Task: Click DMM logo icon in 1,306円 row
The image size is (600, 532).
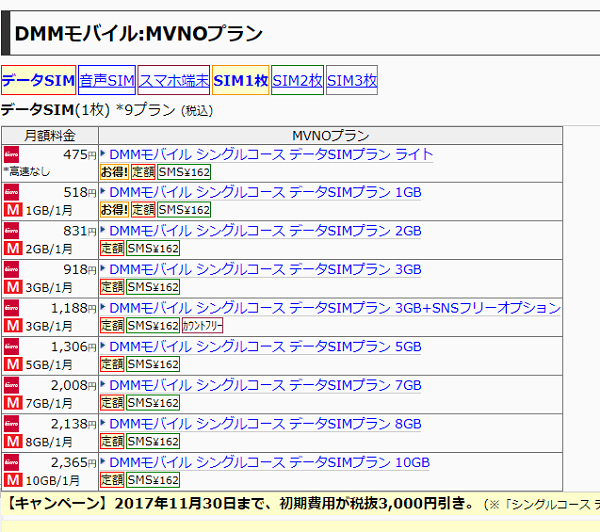Action: click(x=11, y=347)
